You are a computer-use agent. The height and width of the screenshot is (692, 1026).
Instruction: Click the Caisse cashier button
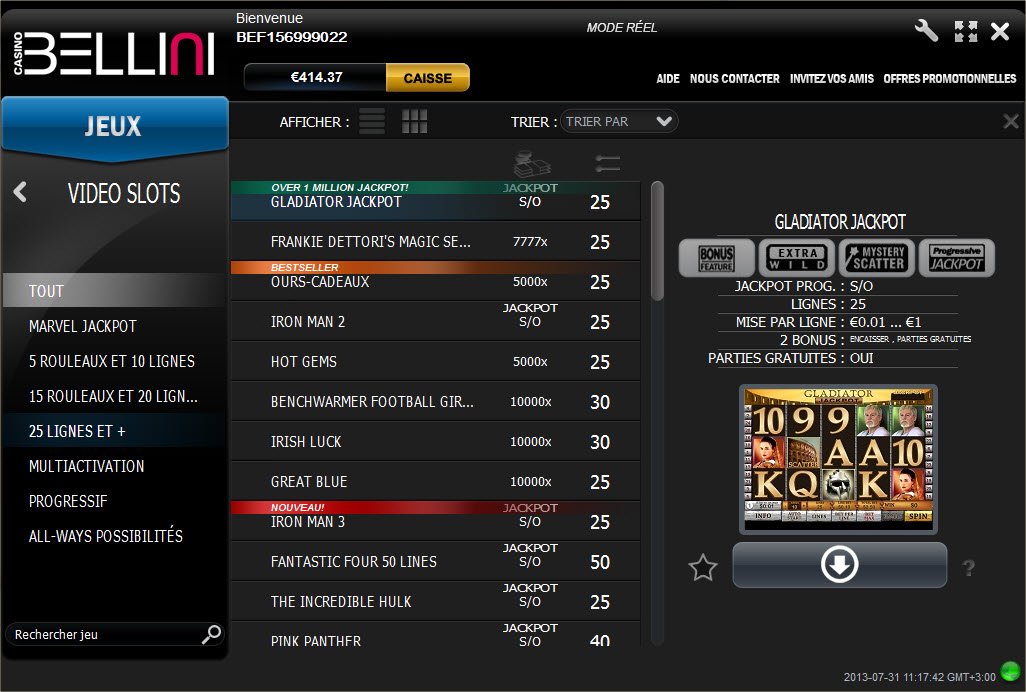[427, 78]
